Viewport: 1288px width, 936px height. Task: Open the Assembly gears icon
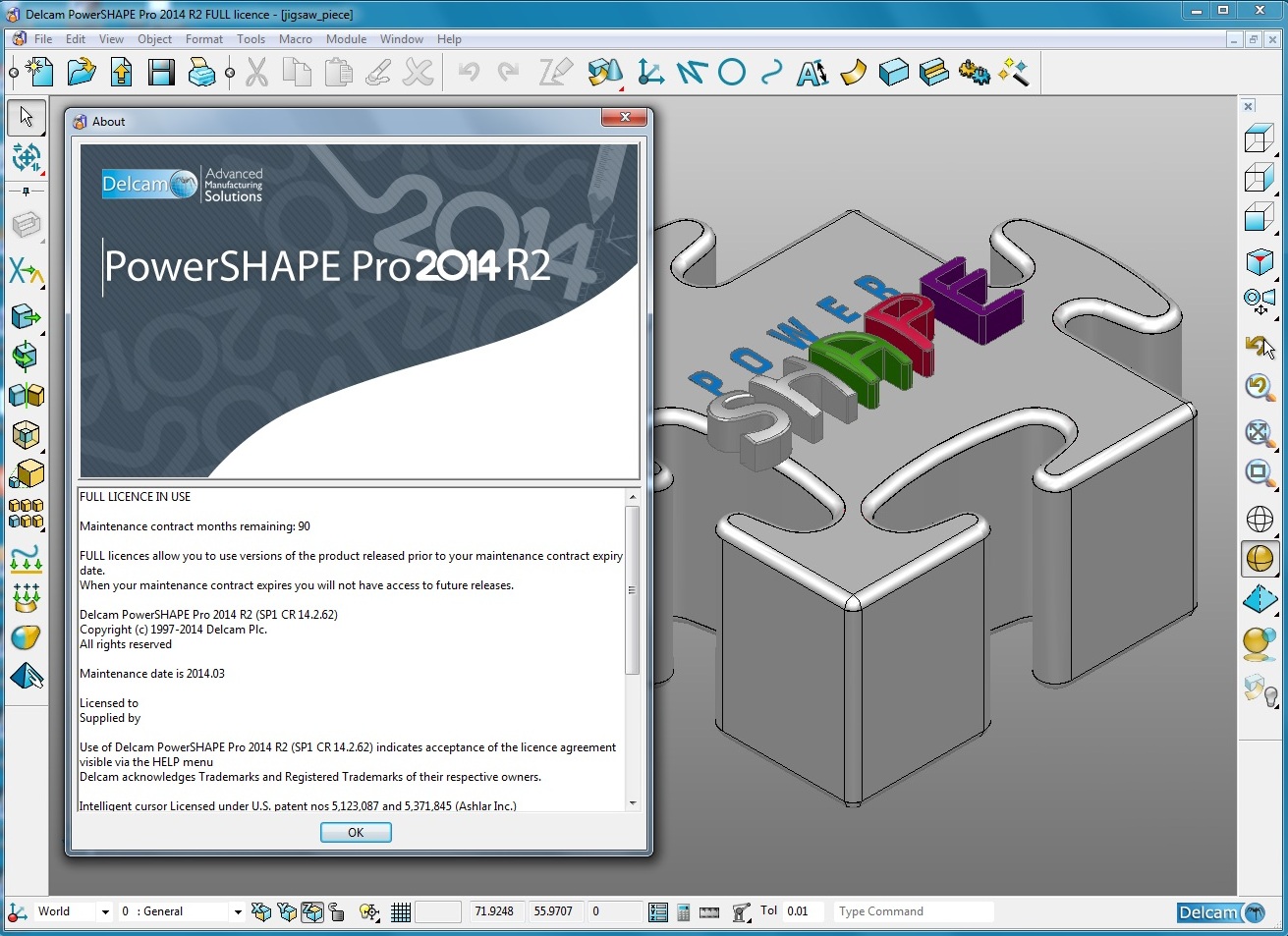coord(974,73)
